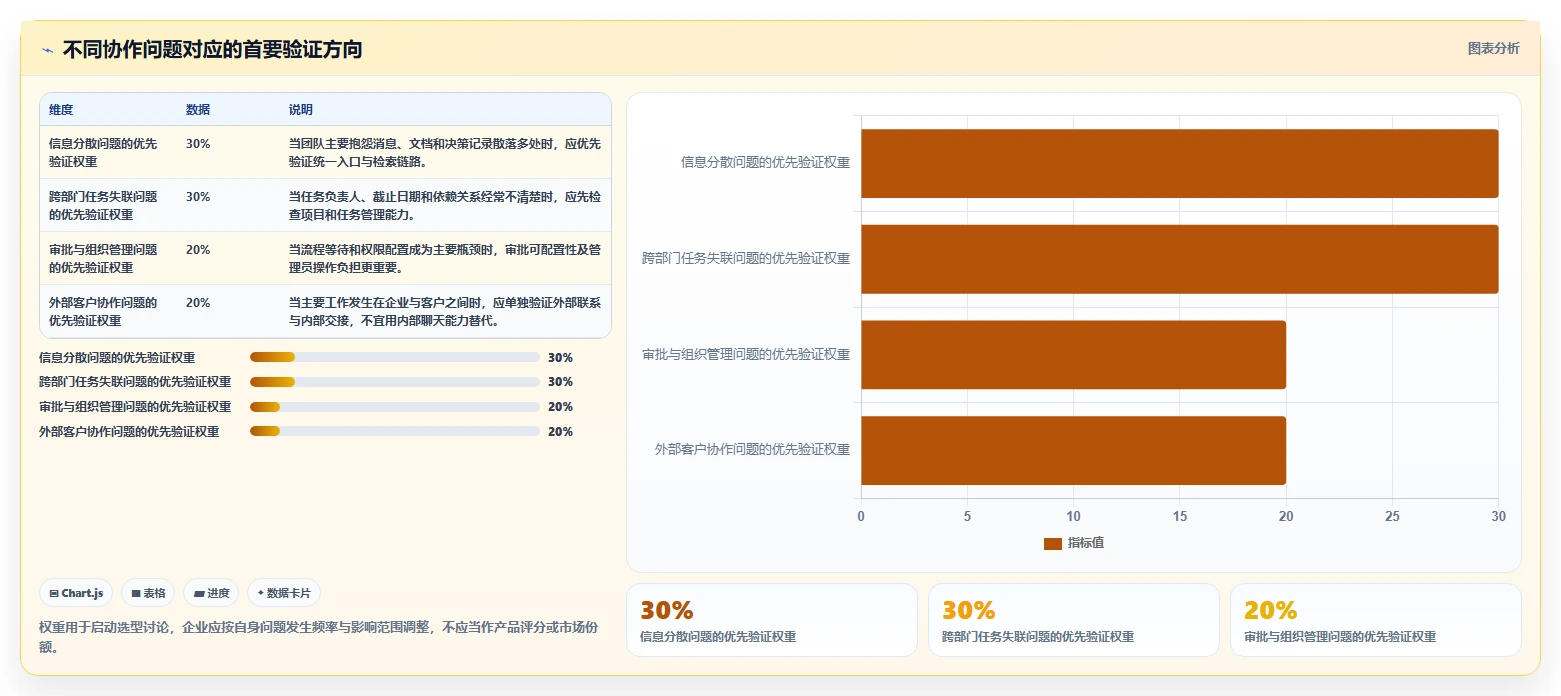Click the chart bar for 跨部门任务失联问题

[1179, 259]
